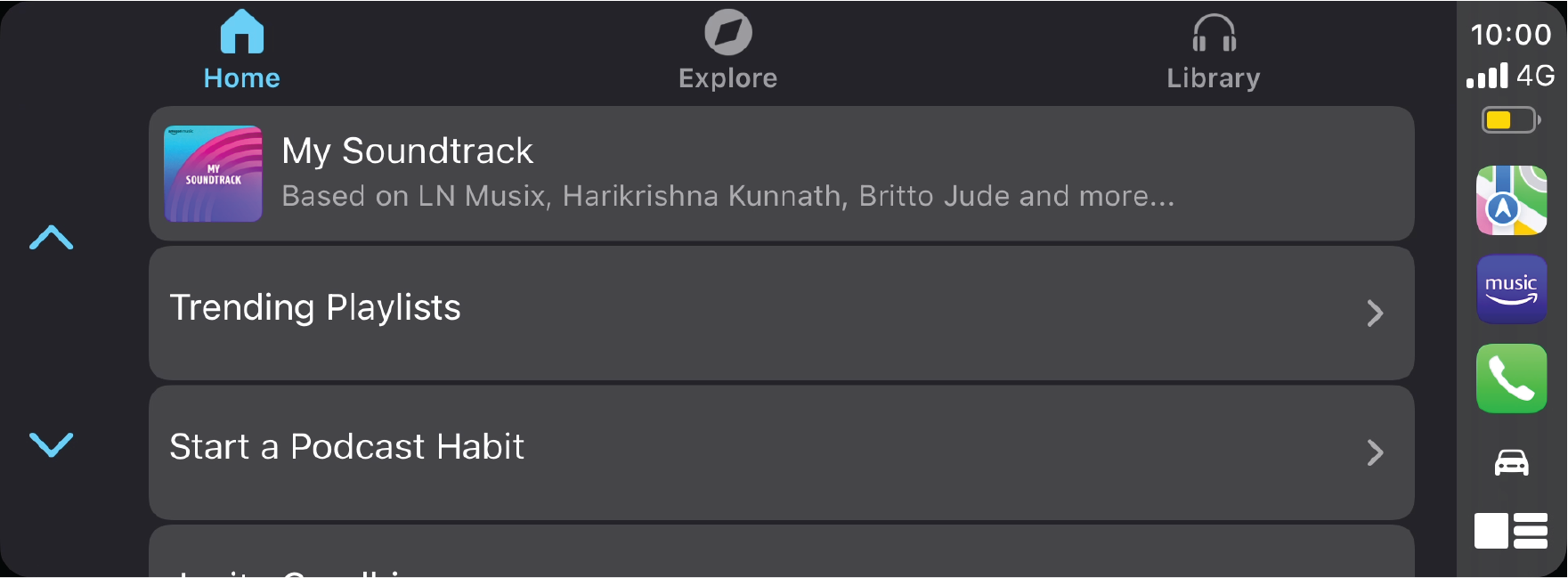Open the Amazon Music app icon
This screenshot has width=1568, height=578.
pos(1511,289)
